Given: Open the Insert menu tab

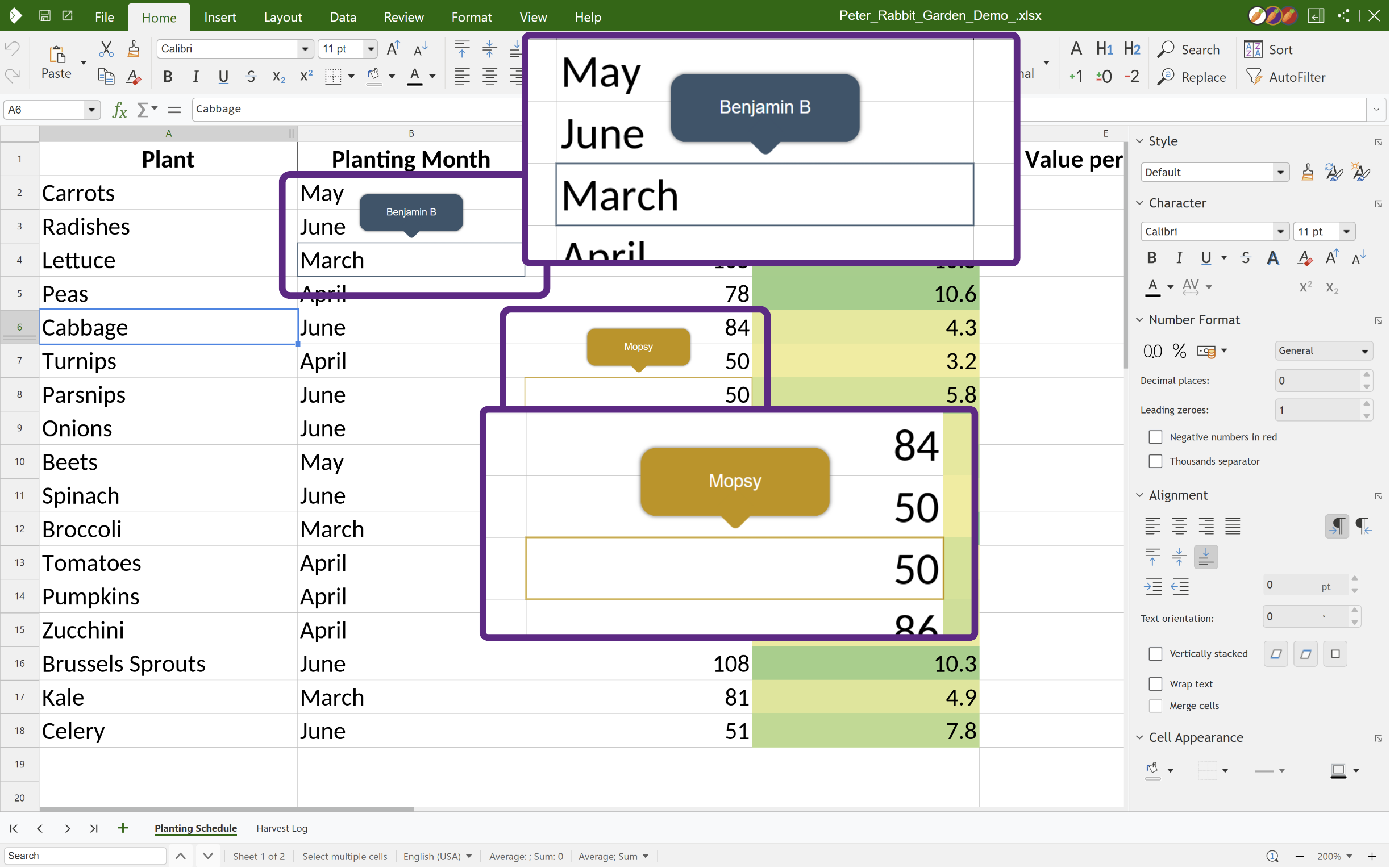Looking at the screenshot, I should [220, 17].
